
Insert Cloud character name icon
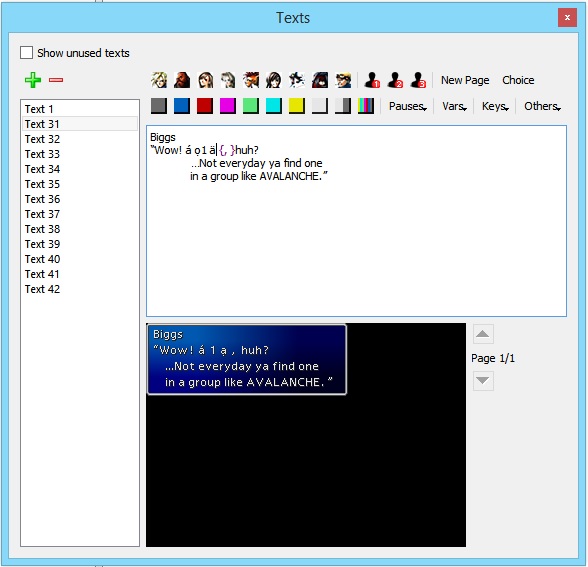pyautogui.click(x=159, y=80)
